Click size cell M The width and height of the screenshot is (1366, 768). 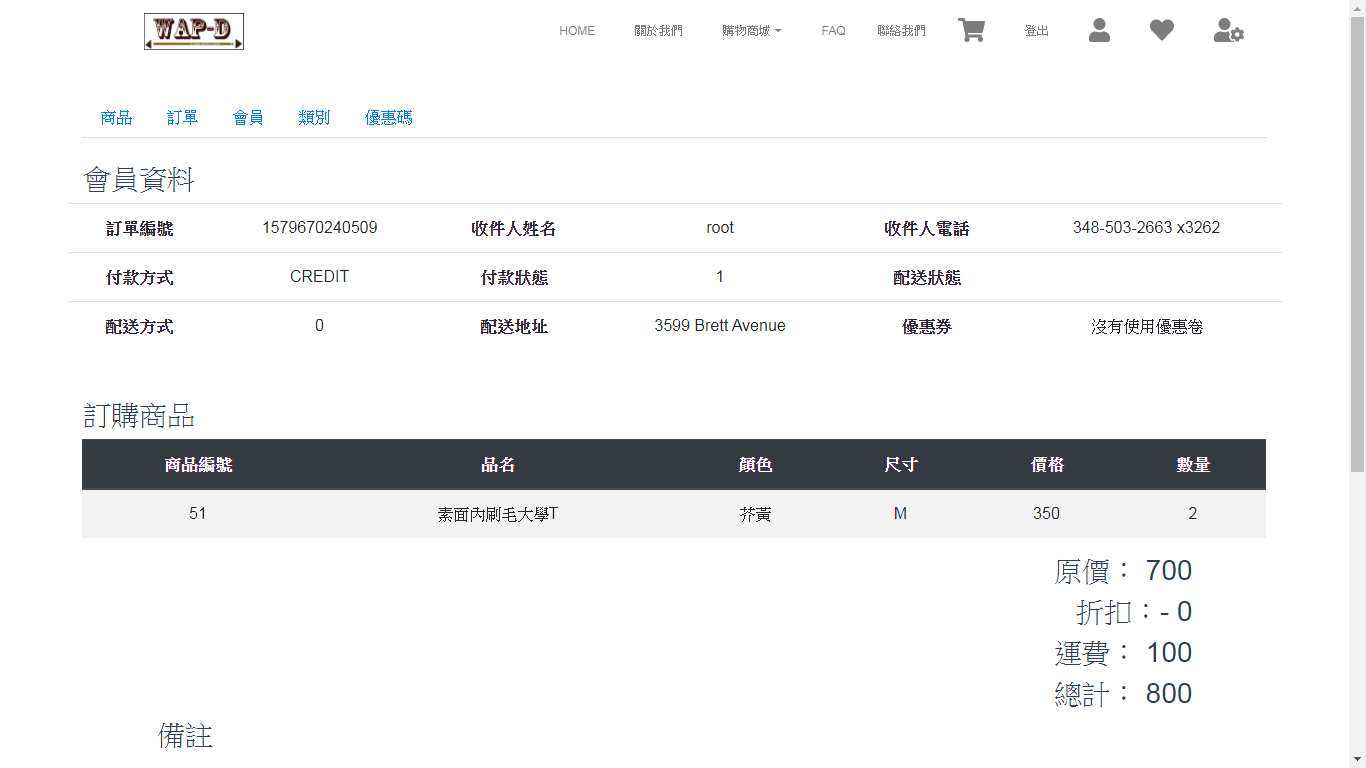901,514
